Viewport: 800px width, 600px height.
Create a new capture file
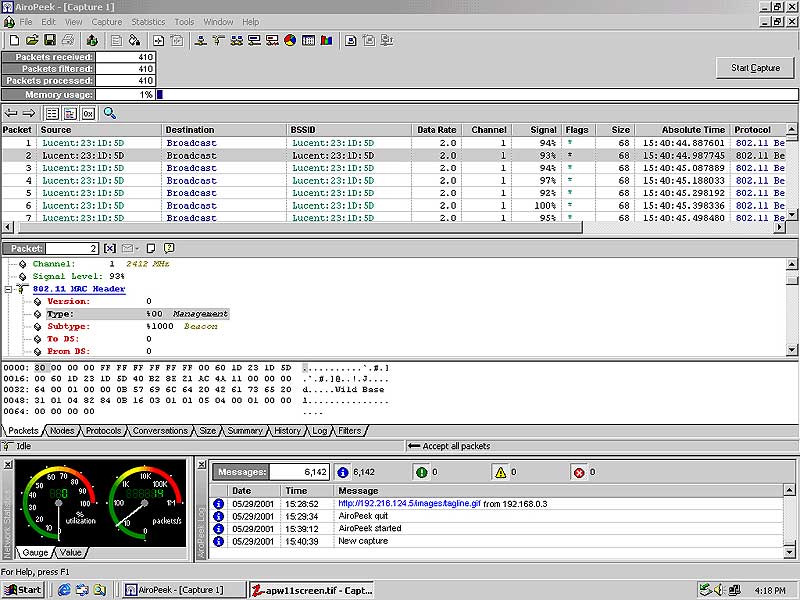14,40
